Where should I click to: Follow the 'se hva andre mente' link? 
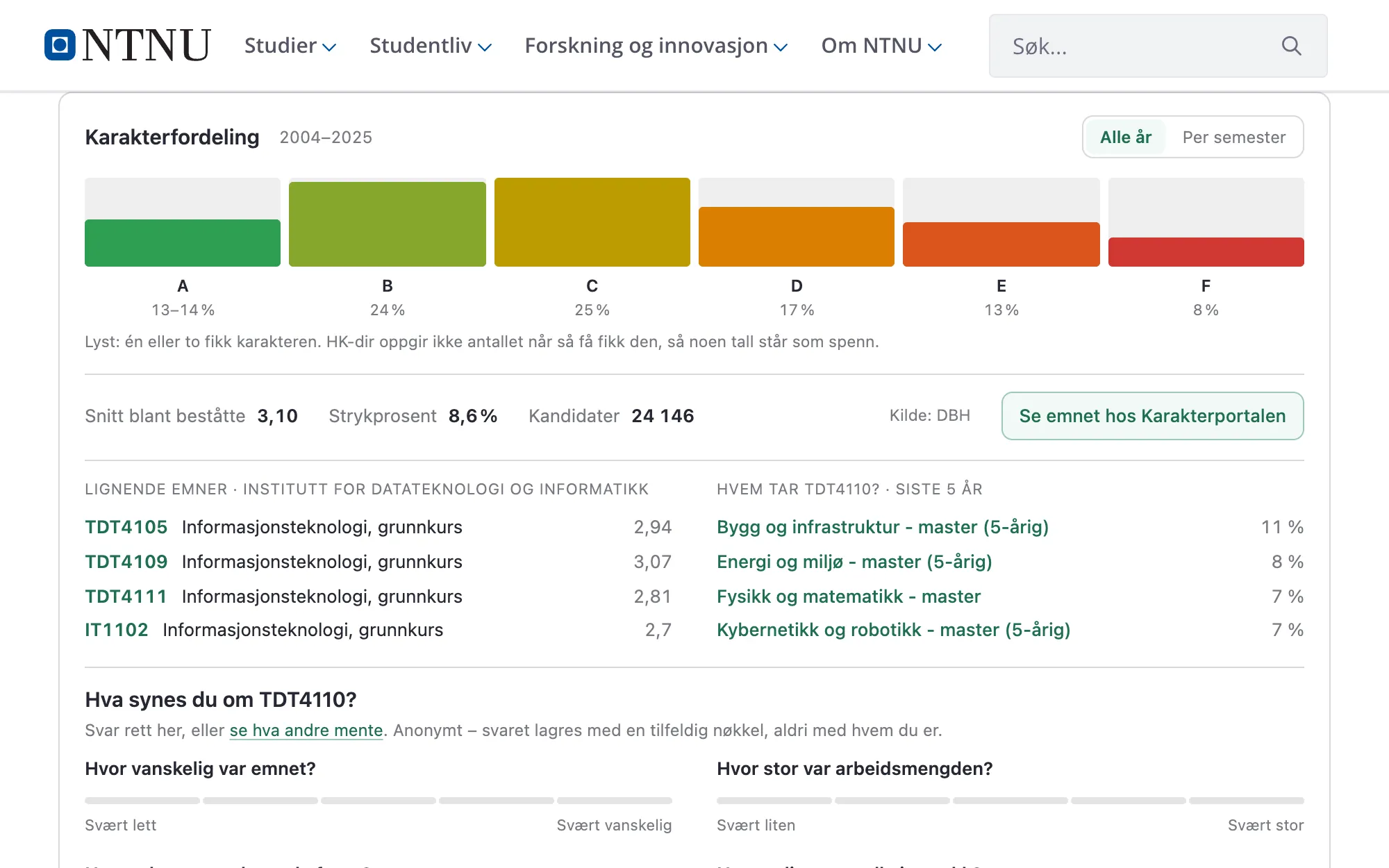pyautogui.click(x=306, y=731)
